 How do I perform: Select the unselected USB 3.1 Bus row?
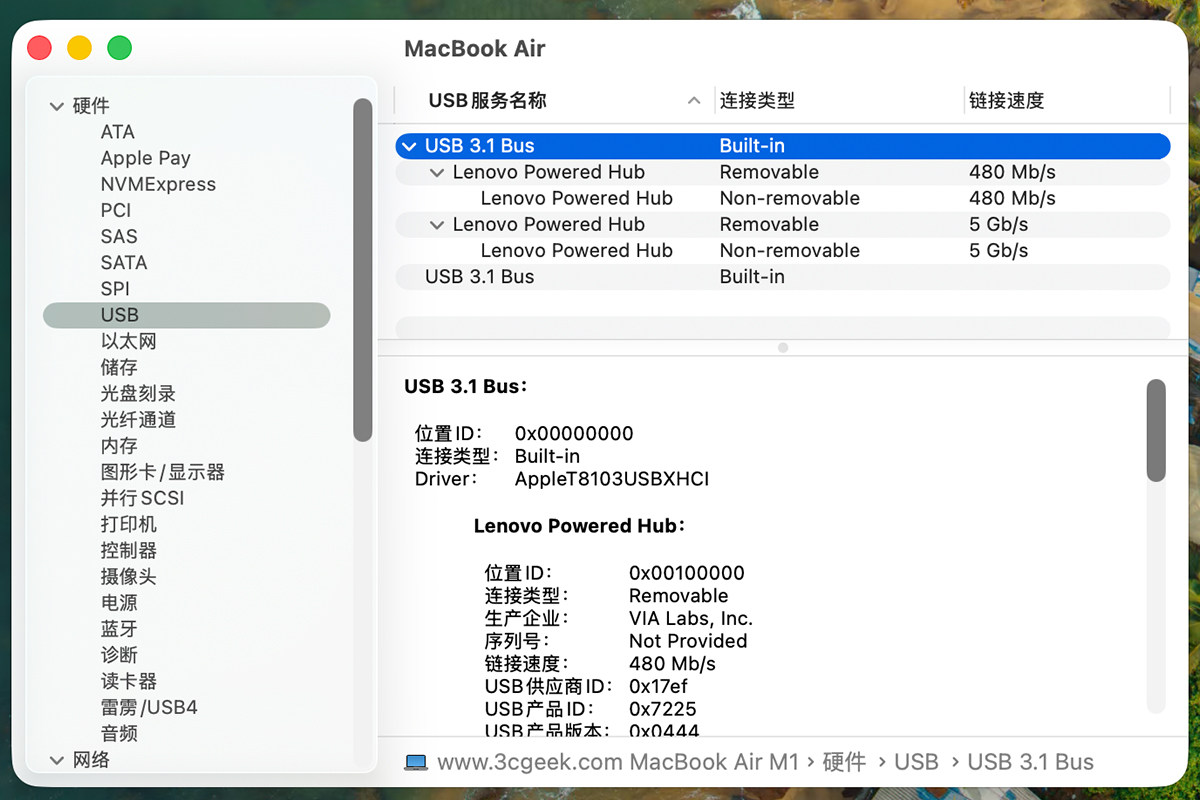(783, 277)
